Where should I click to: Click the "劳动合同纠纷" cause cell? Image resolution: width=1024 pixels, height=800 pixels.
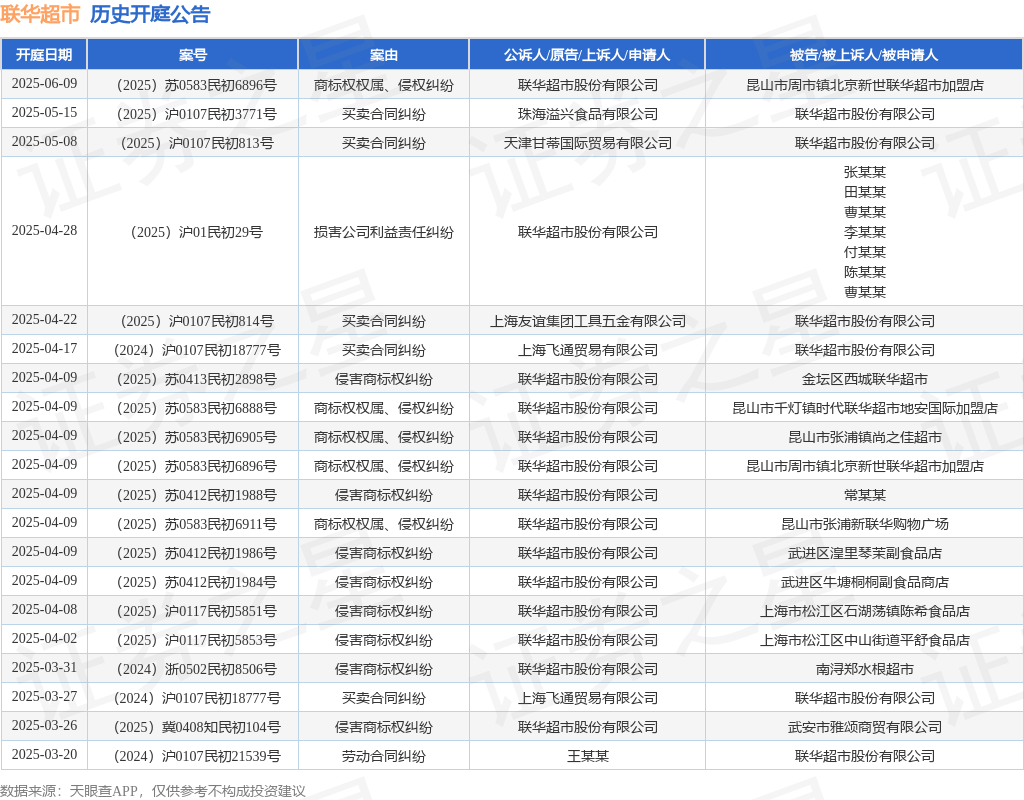(383, 756)
